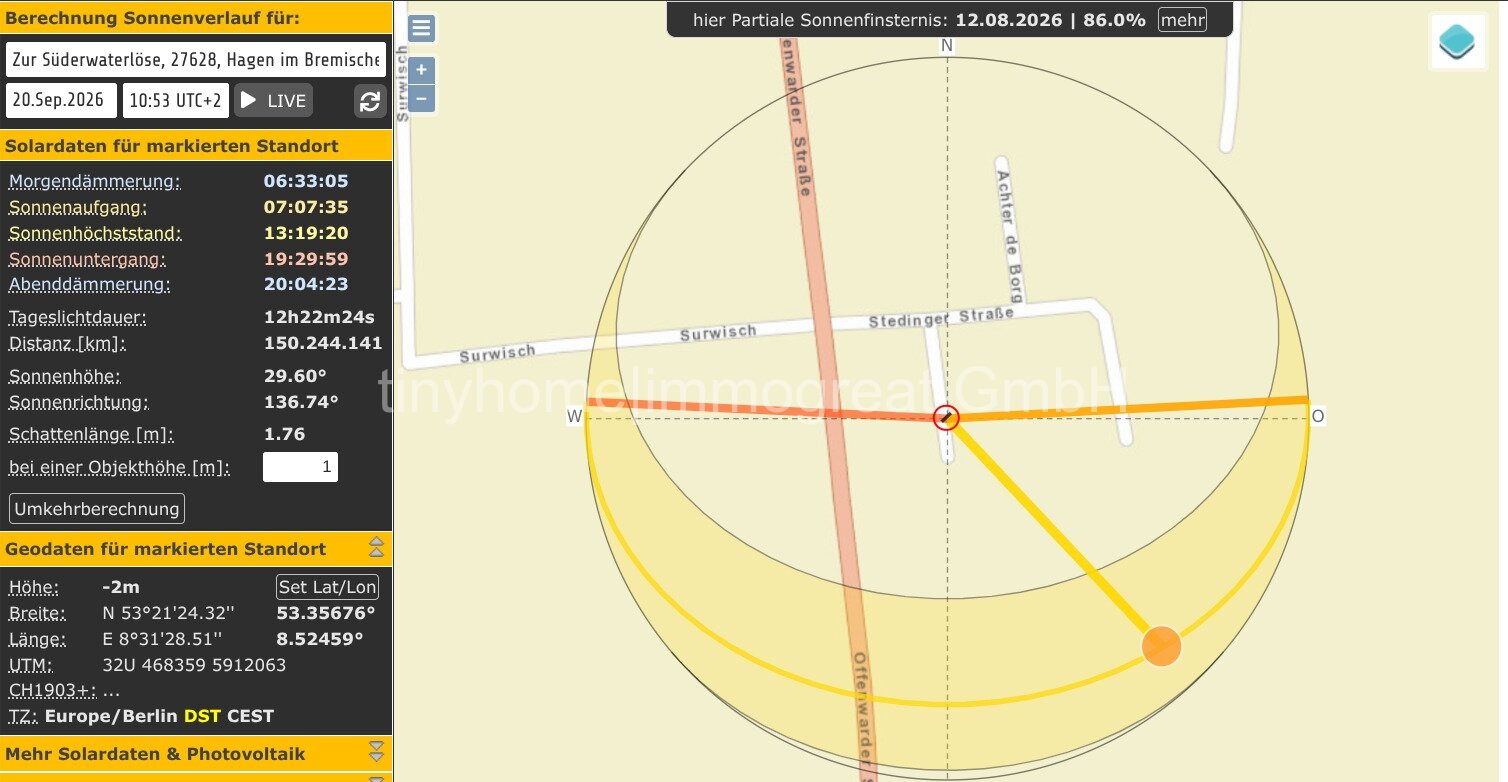
Task: Click the Morgendämmerung label
Action: coord(95,181)
